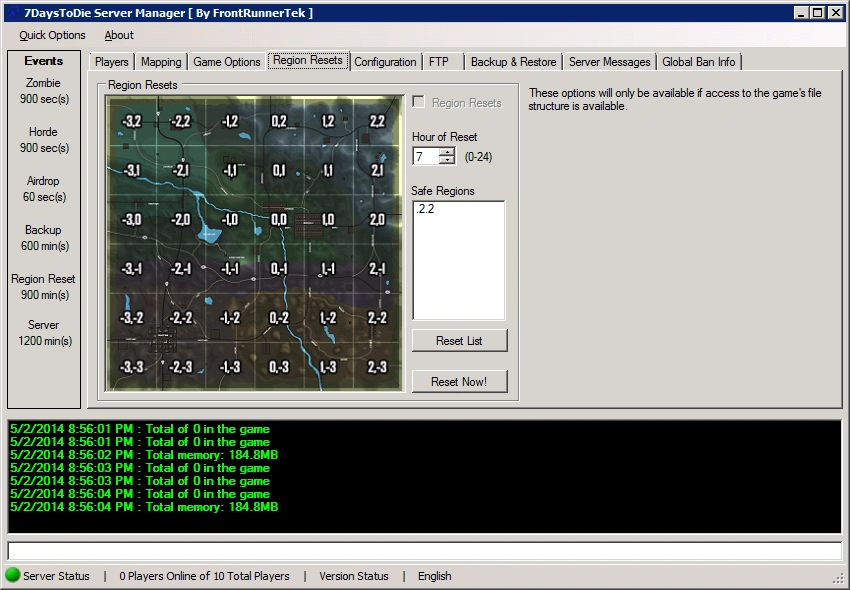850x590 pixels.
Task: Select map region 2,2
Action: [x=377, y=121]
